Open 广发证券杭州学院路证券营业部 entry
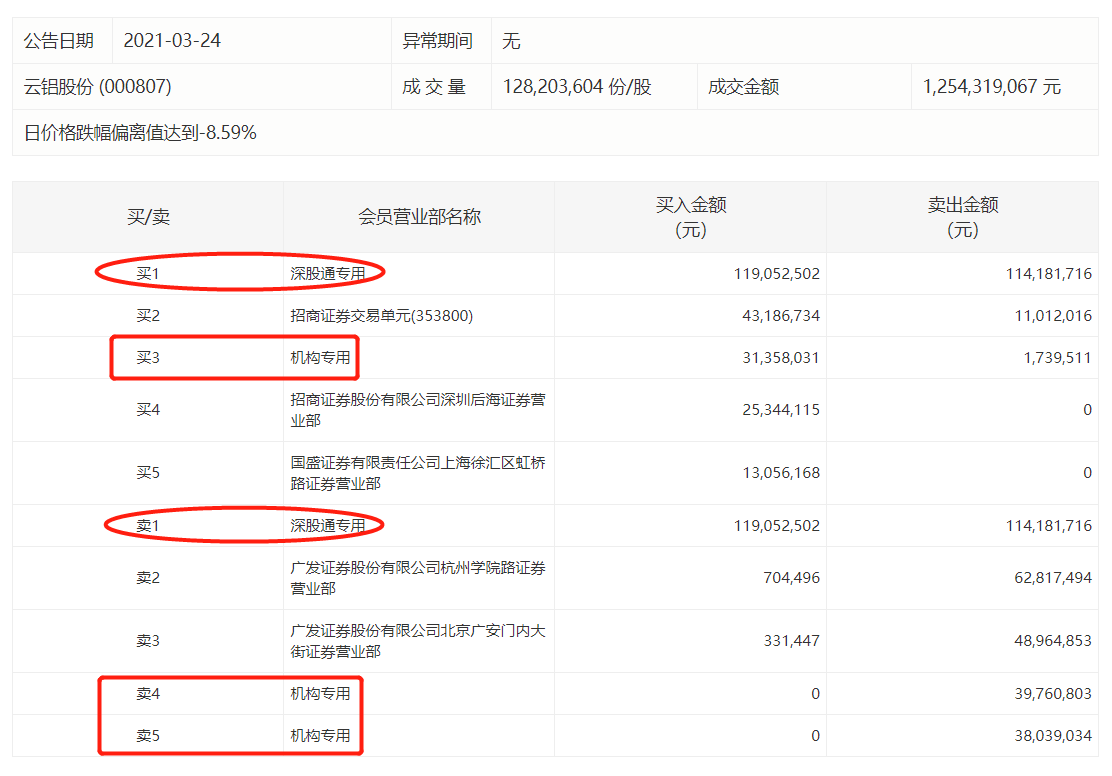Screen dimensions: 1112x776 (x=417, y=578)
